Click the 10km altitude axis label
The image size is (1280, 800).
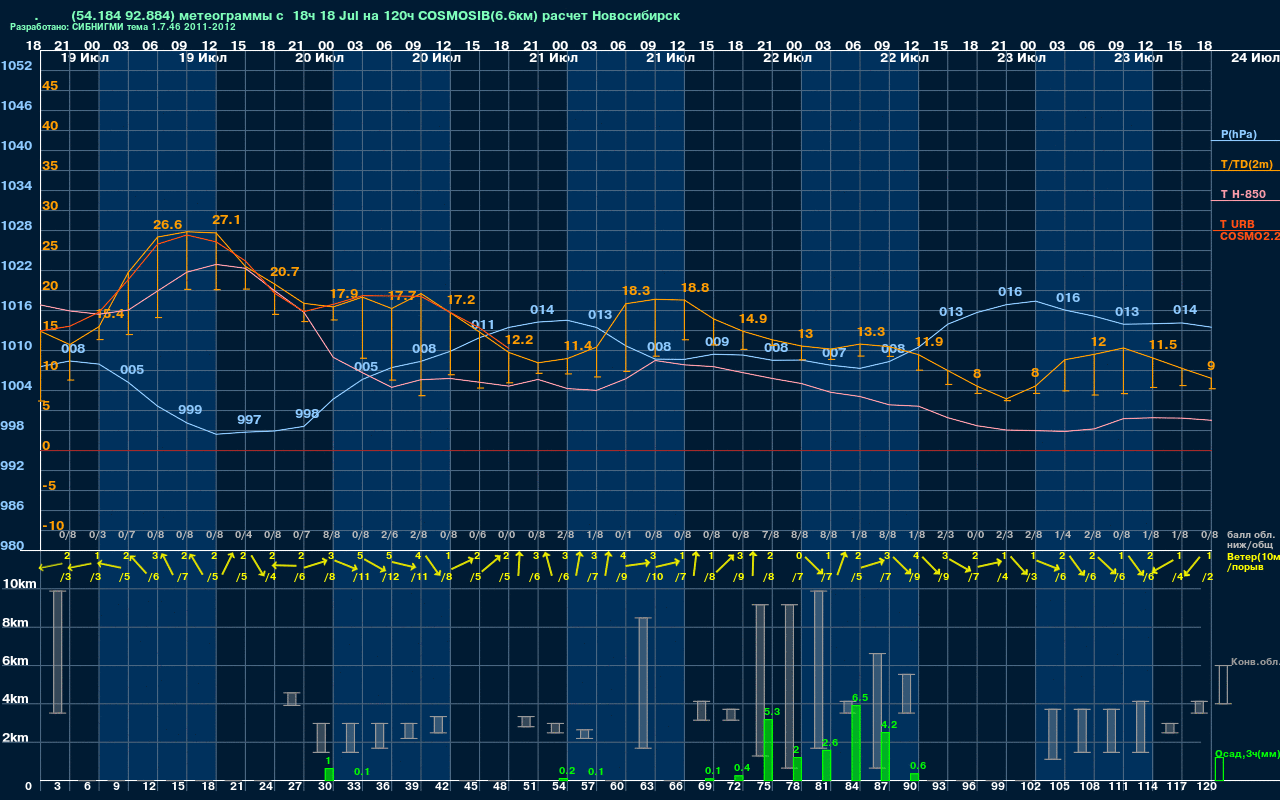click(17, 584)
